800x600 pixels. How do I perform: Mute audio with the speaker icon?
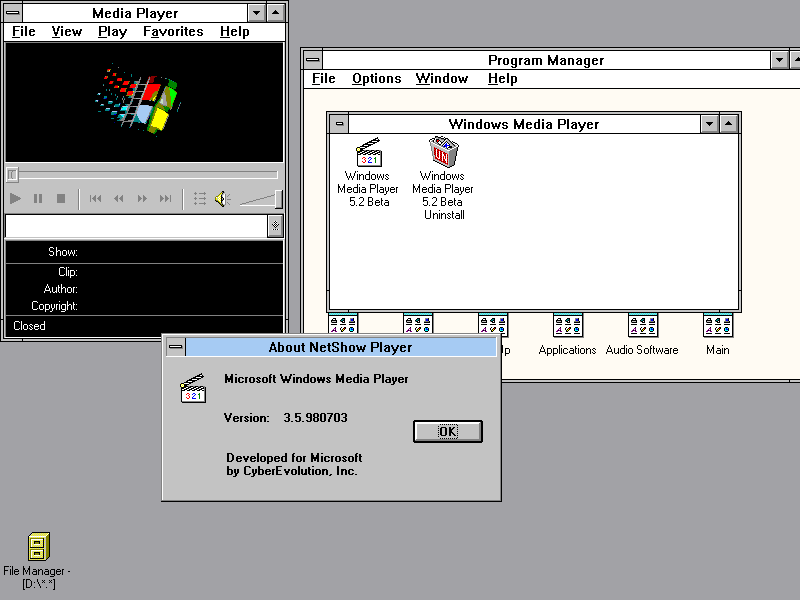click(222, 198)
